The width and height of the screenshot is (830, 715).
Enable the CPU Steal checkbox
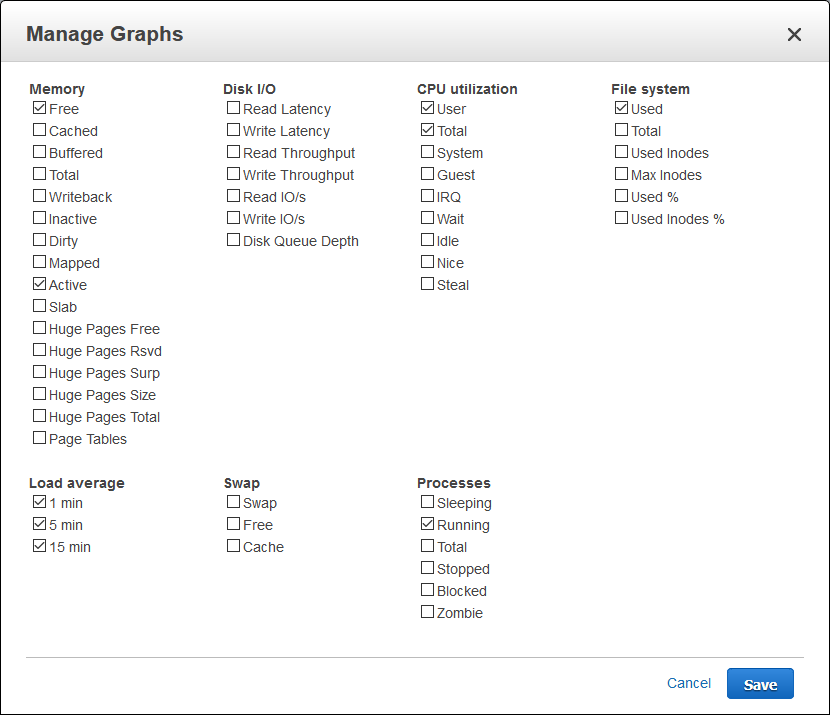tap(427, 284)
